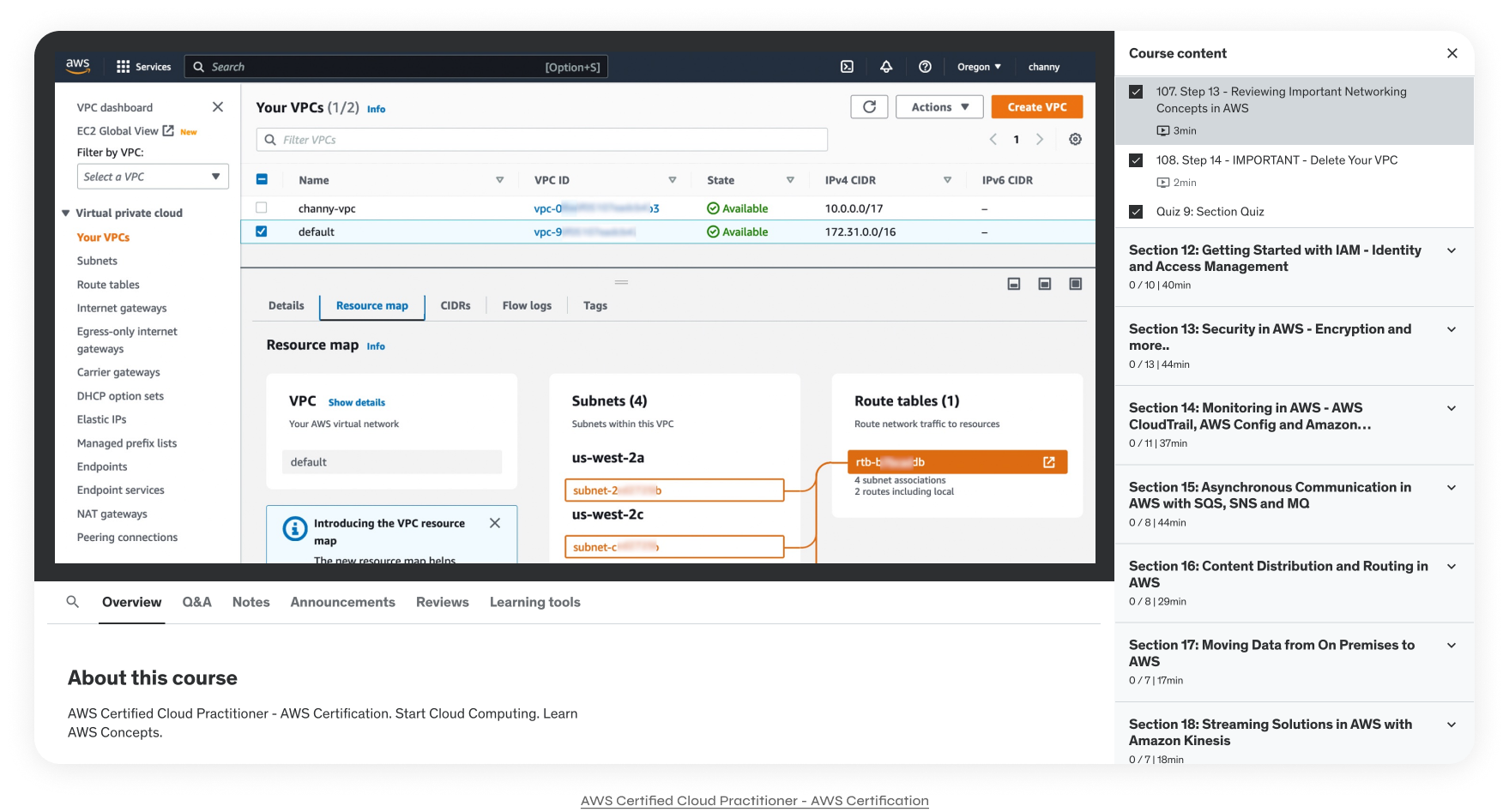Viewport: 1509px width, 812px height.
Task: Click the Create VPC button
Action: click(x=1037, y=107)
